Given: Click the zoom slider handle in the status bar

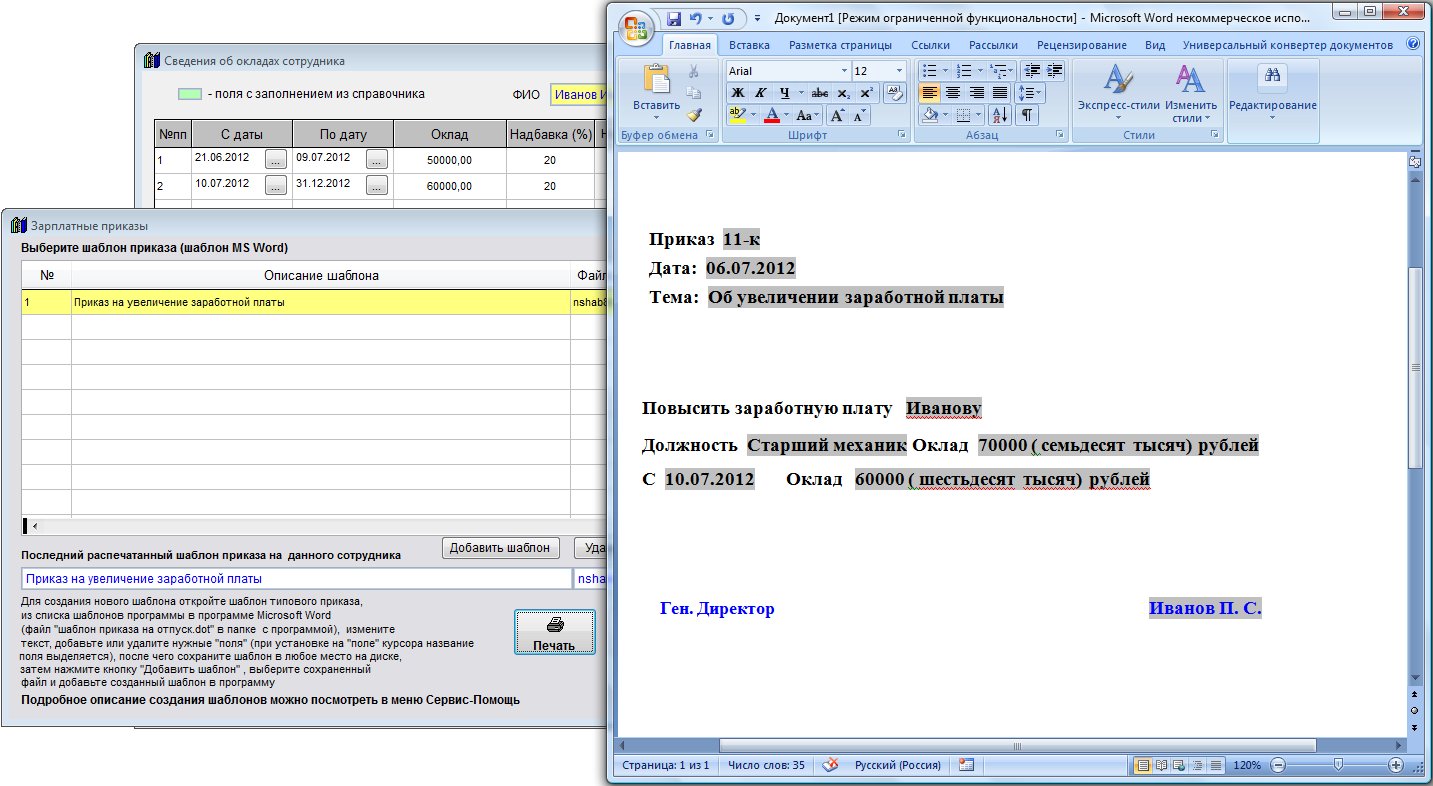Looking at the screenshot, I should point(1338,765).
